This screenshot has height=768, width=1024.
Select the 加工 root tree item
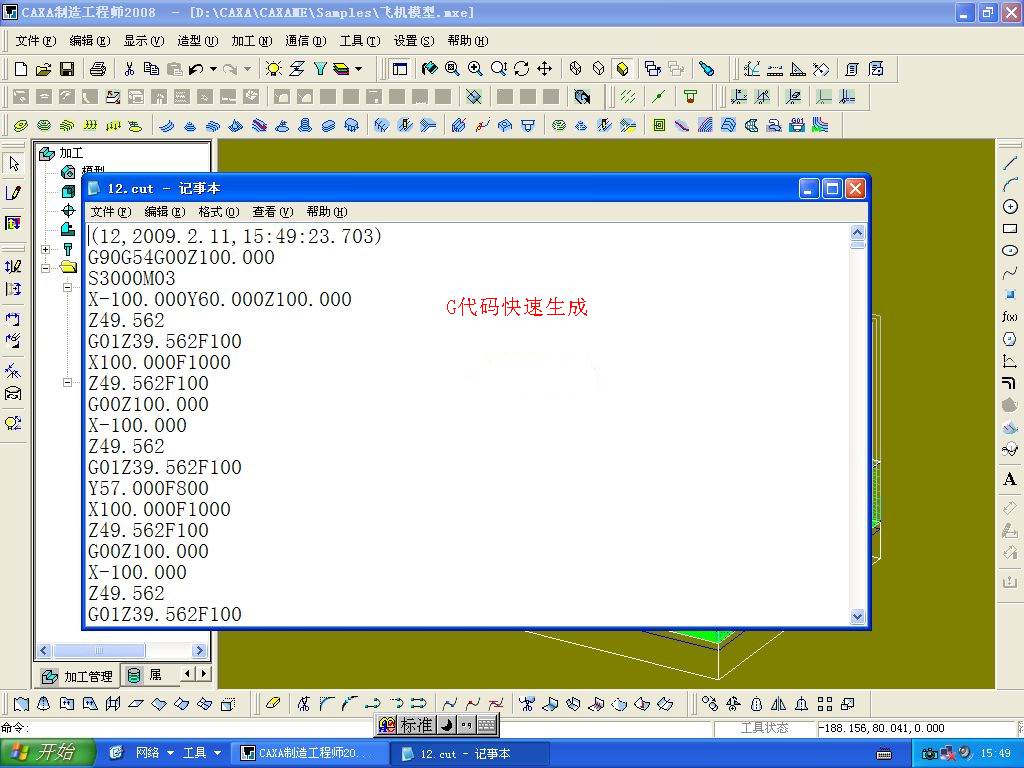[x=71, y=153]
